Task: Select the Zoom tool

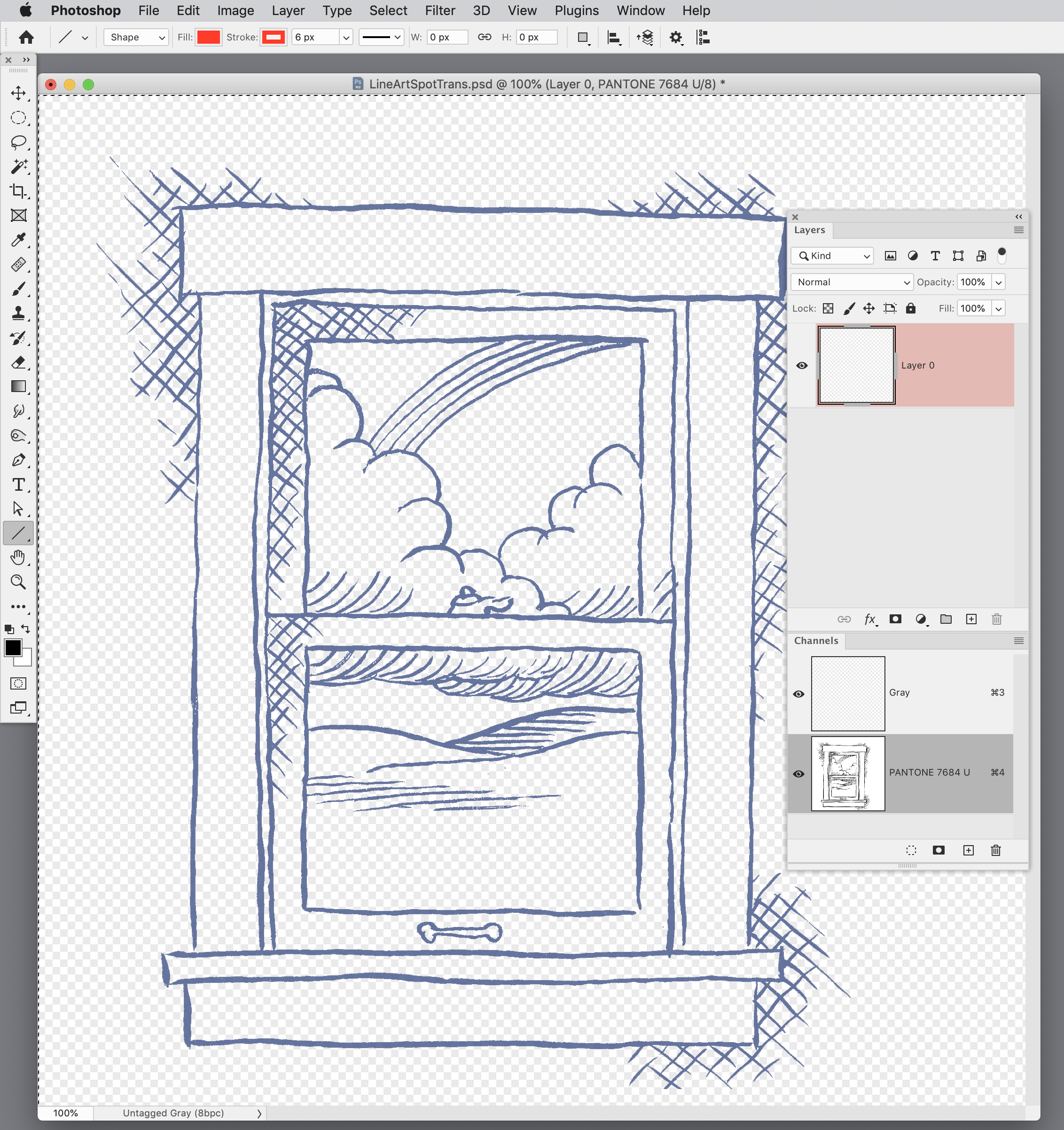Action: (x=19, y=581)
